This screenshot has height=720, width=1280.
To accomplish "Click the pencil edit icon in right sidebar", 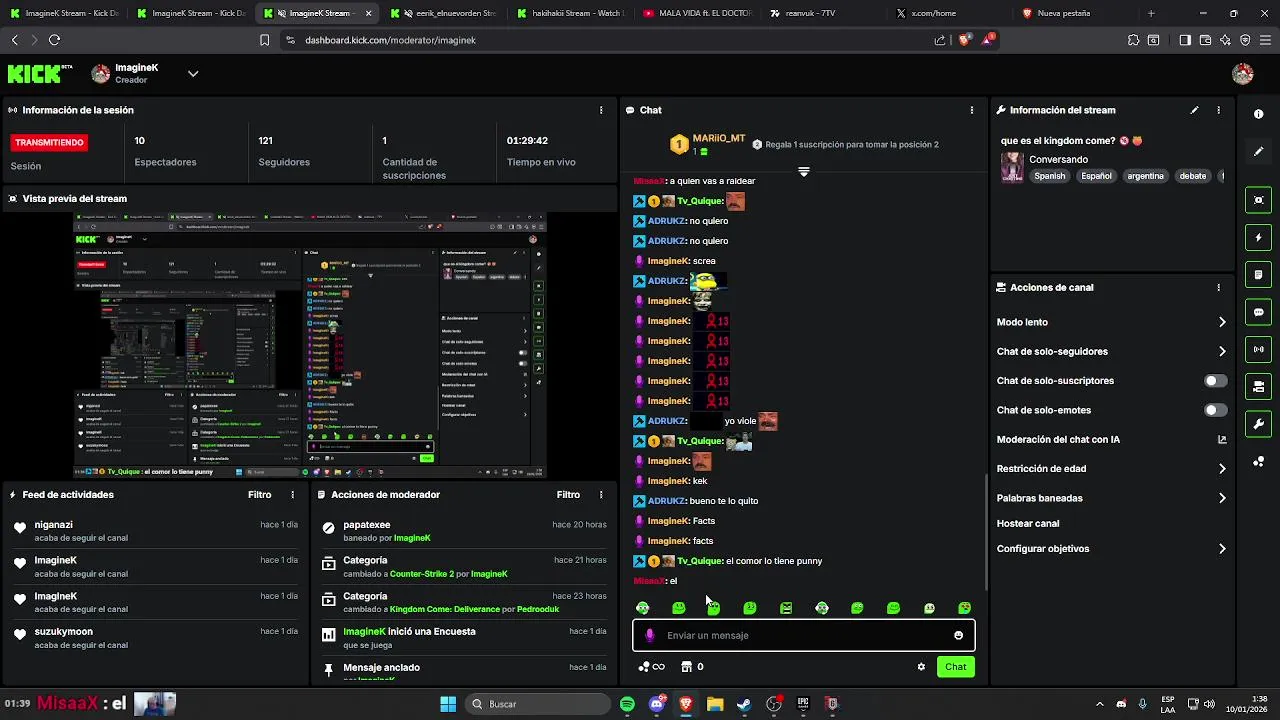I will pyautogui.click(x=1259, y=151).
